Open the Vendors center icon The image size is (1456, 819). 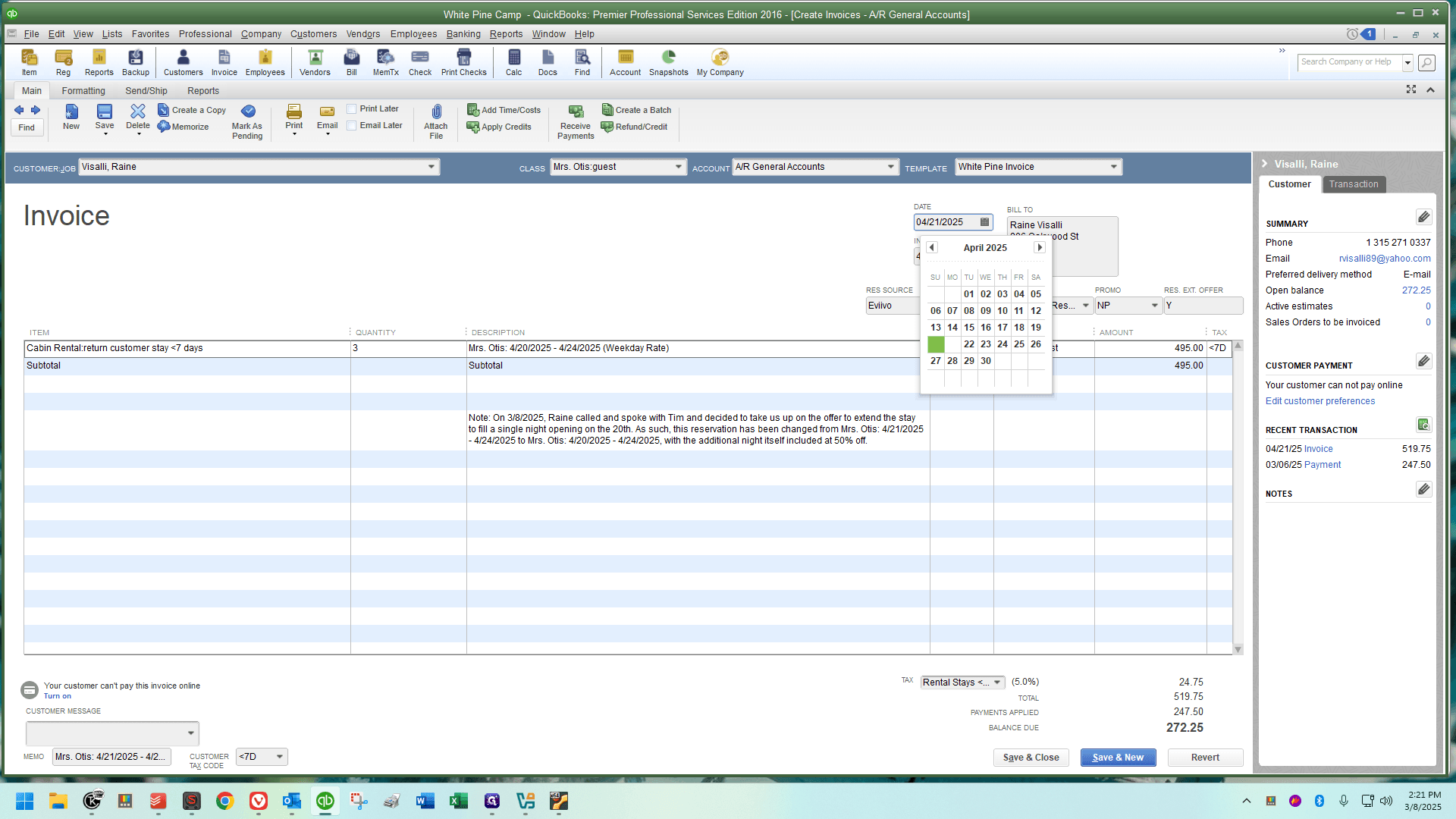click(315, 62)
